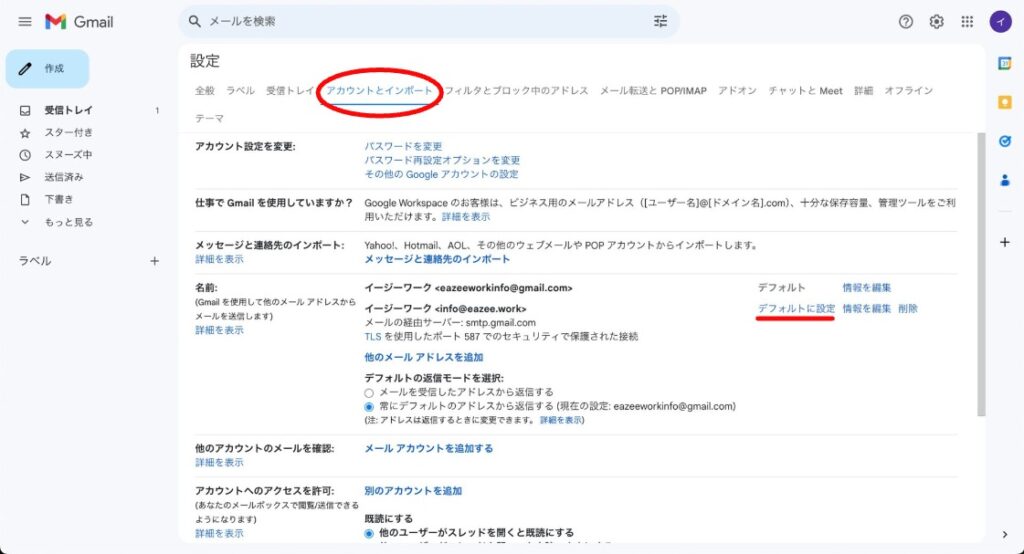Viewport: 1024px width, 554px height.
Task: Click パスワードを変更 link
Action: [403, 146]
